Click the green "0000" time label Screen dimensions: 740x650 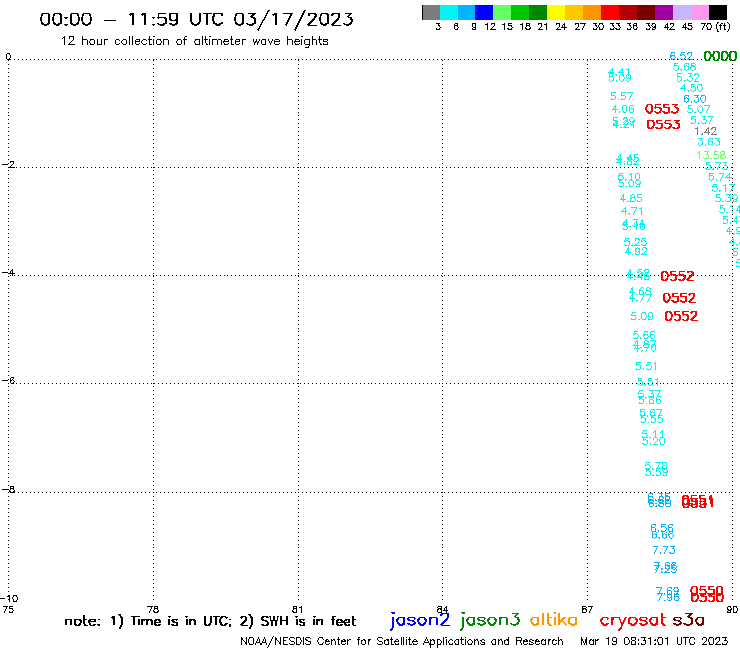(x=720, y=56)
